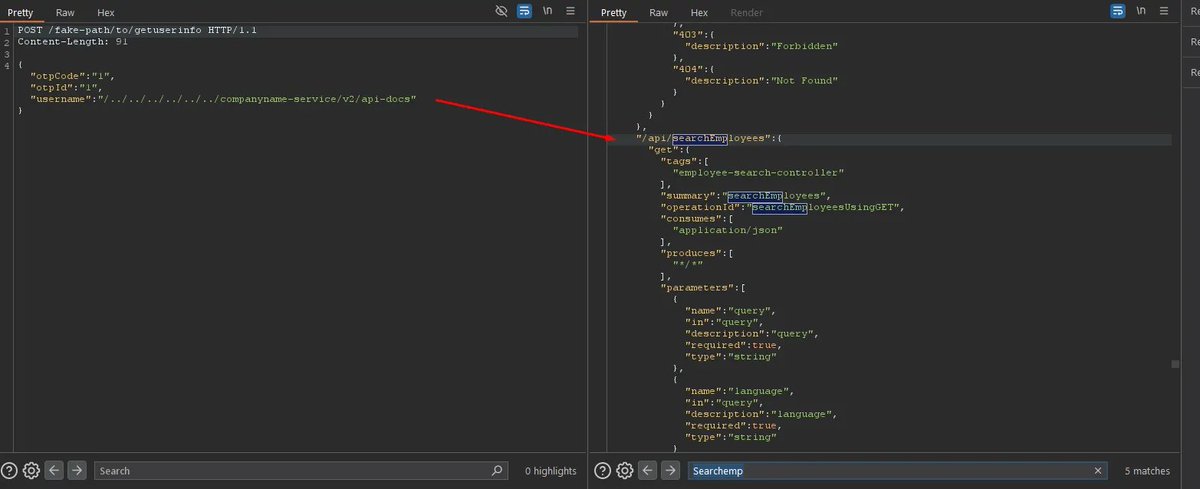Image resolution: width=1200 pixels, height=489 pixels.
Task: Open search help icon under response panel
Action: 602,470
